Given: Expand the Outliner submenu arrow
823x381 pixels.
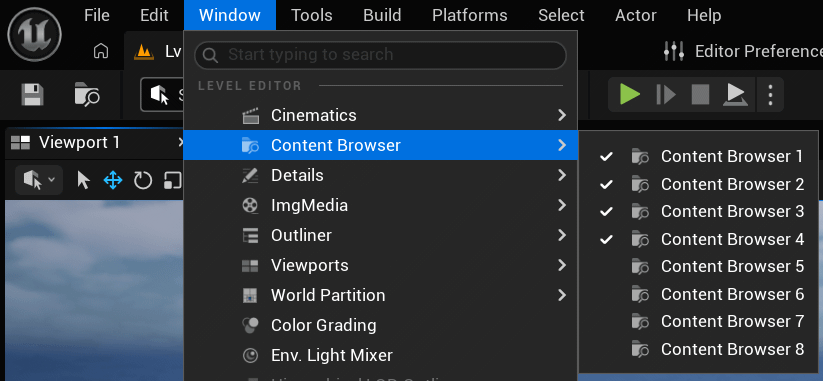Looking at the screenshot, I should pos(562,235).
